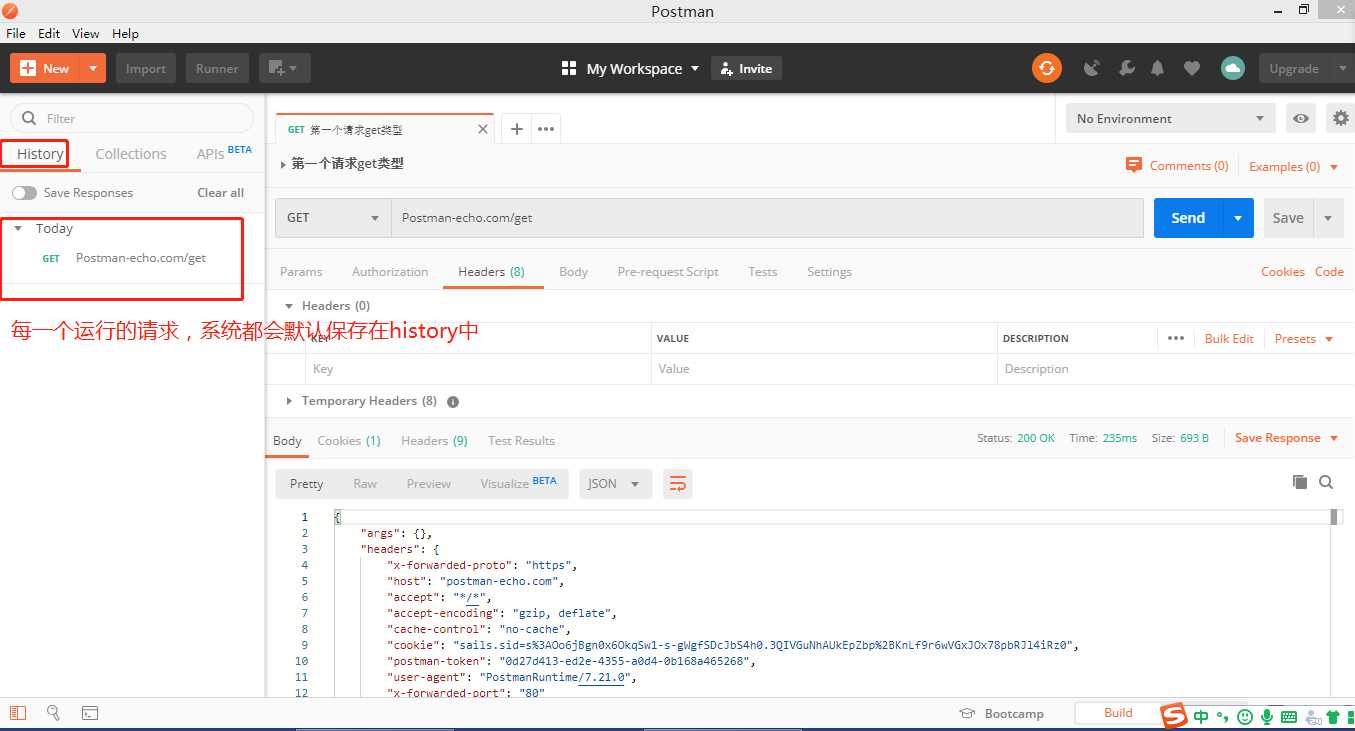This screenshot has height=731, width=1355.
Task: Switch to response Cookies (1) tab
Action: pos(349,440)
